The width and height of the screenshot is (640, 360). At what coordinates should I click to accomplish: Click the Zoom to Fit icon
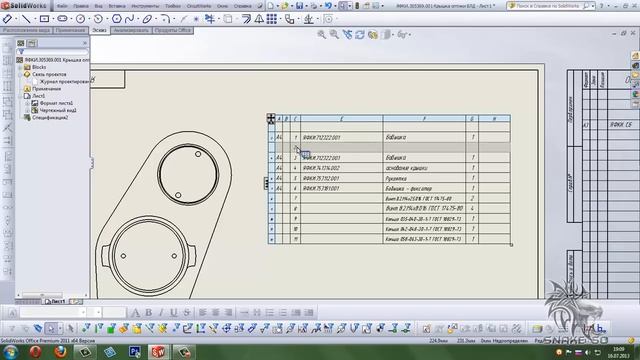[x=322, y=35]
